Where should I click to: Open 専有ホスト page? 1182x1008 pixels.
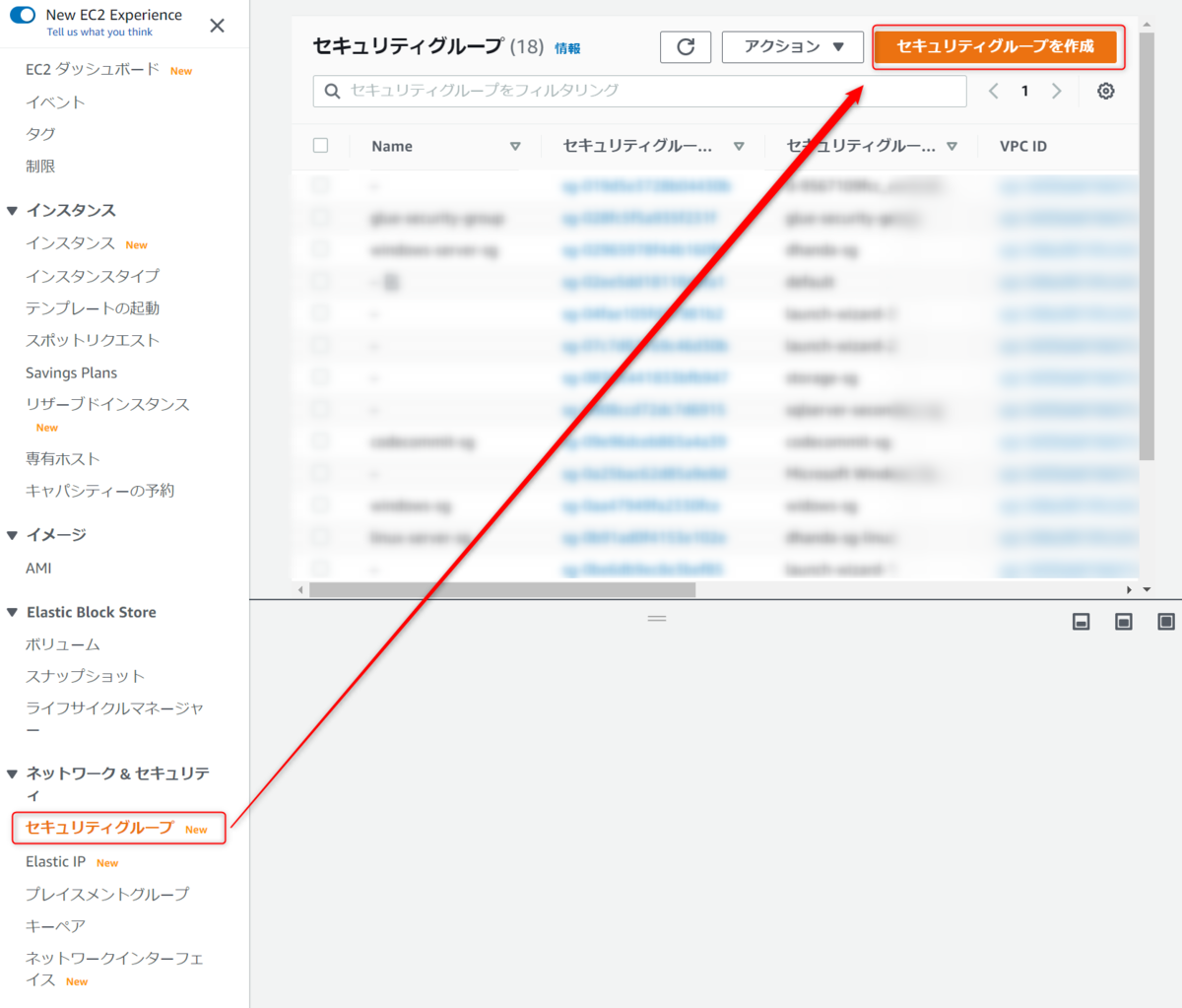pos(63,458)
